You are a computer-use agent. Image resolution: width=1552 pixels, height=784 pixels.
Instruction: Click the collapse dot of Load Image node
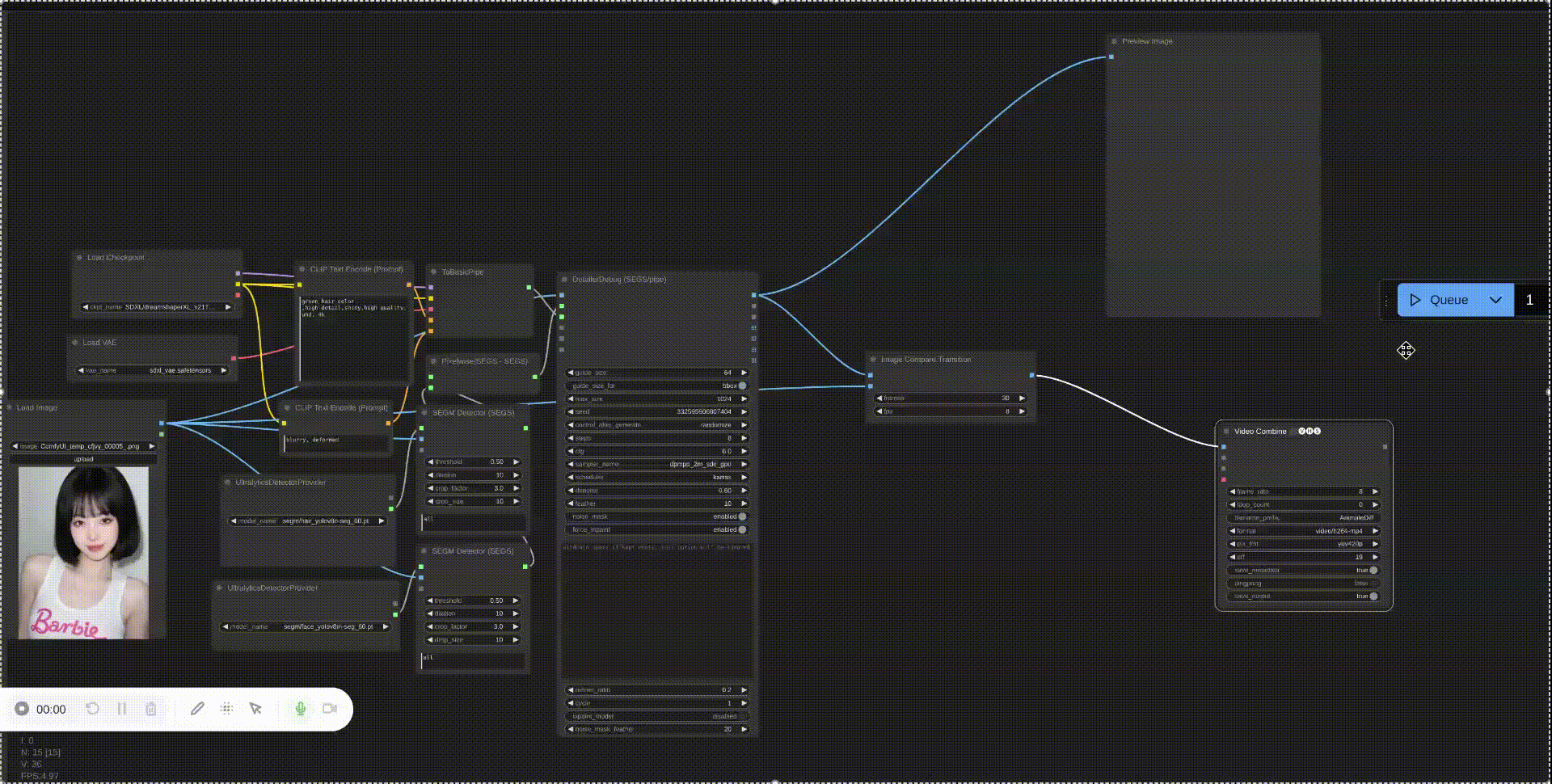click(x=9, y=408)
